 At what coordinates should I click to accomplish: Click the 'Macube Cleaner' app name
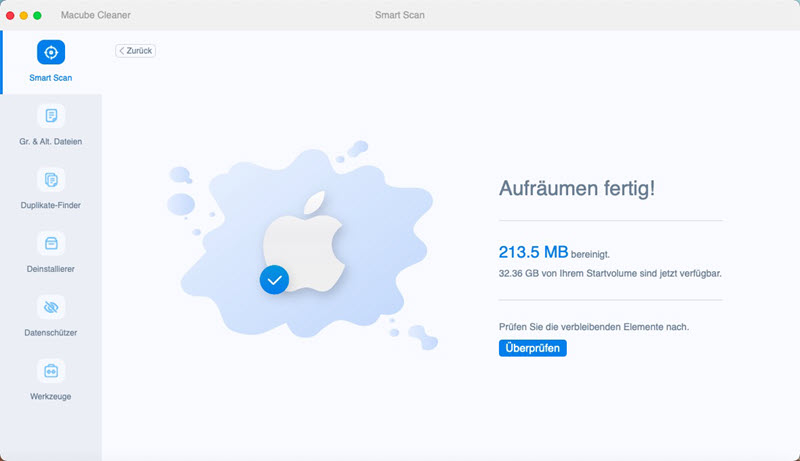tap(96, 15)
